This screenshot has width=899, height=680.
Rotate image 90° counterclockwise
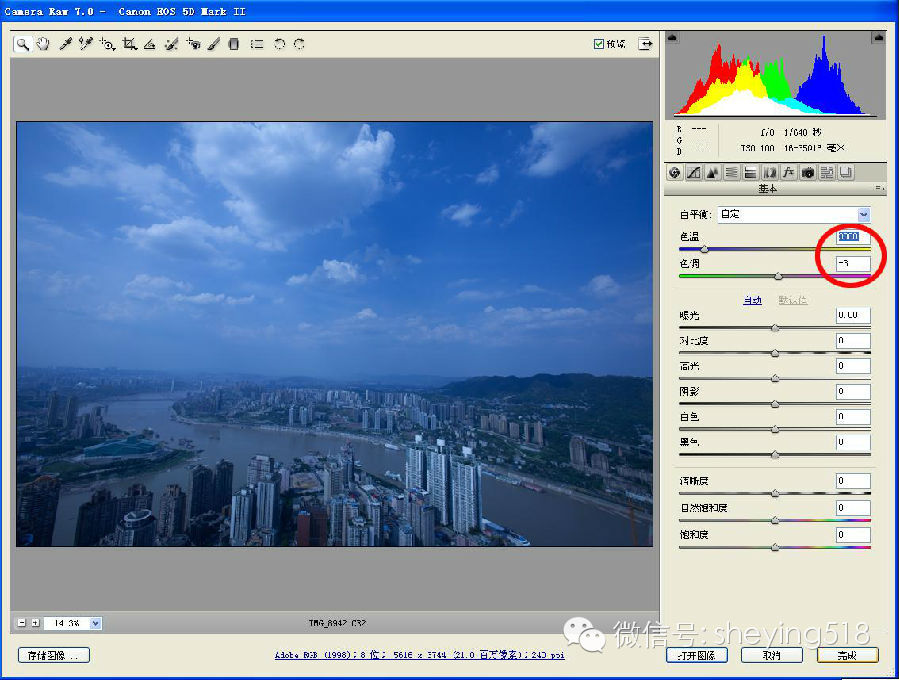(279, 44)
